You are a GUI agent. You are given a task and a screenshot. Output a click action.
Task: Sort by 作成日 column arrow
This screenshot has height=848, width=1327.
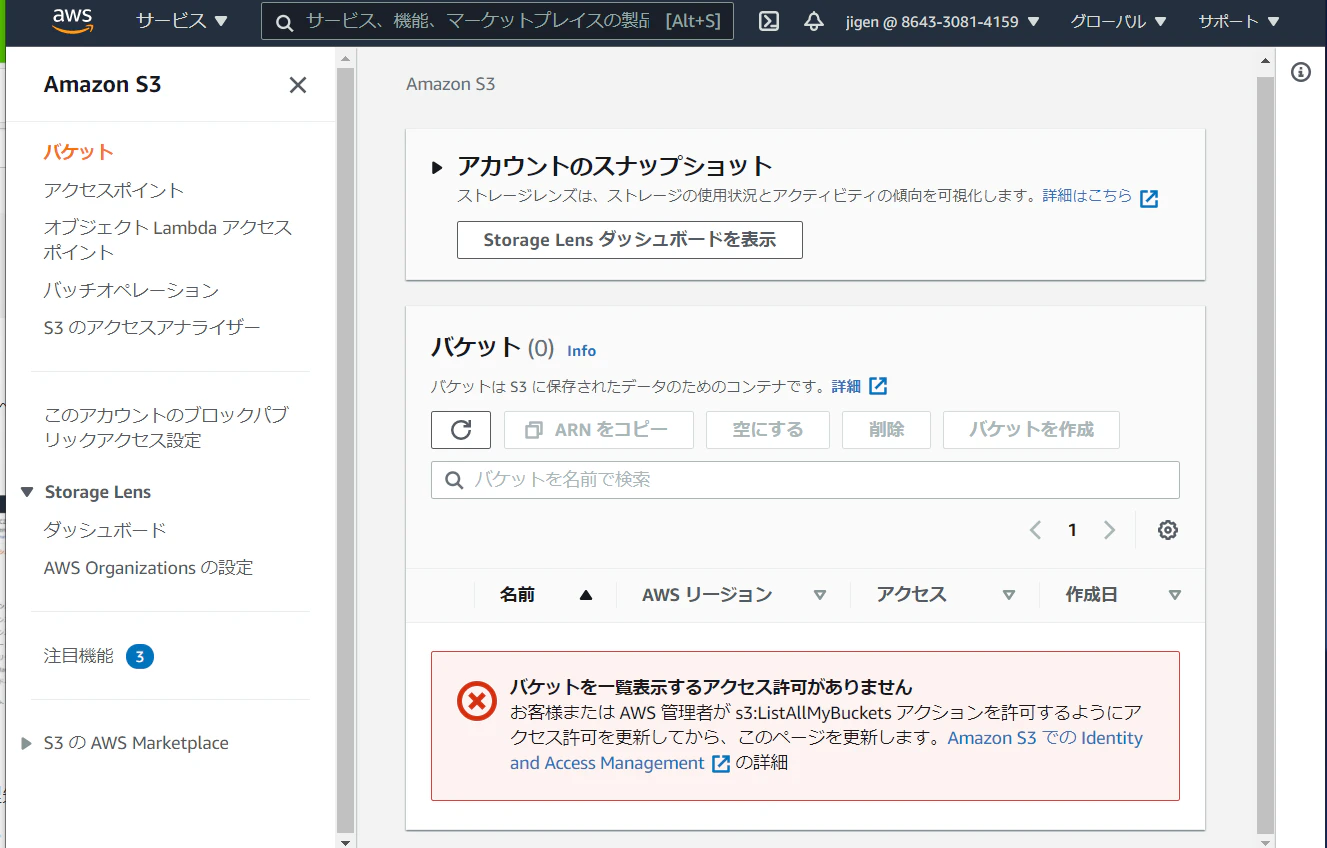point(1175,595)
